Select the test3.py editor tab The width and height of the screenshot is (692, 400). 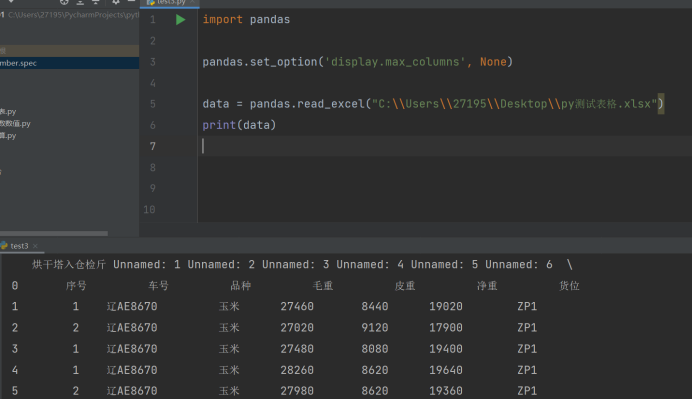coord(170,3)
